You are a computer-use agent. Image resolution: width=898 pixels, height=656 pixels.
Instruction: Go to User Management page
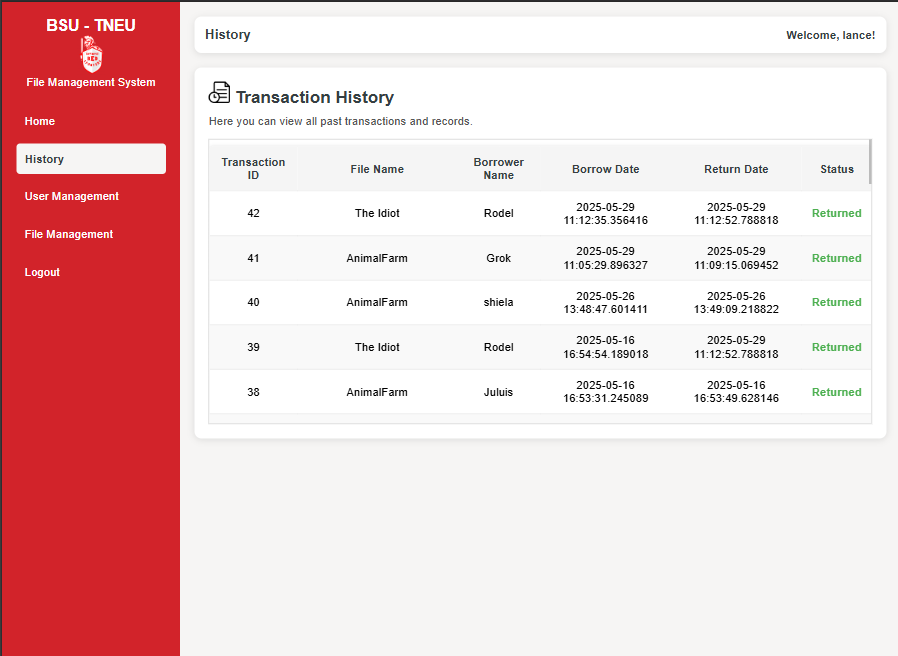[72, 196]
